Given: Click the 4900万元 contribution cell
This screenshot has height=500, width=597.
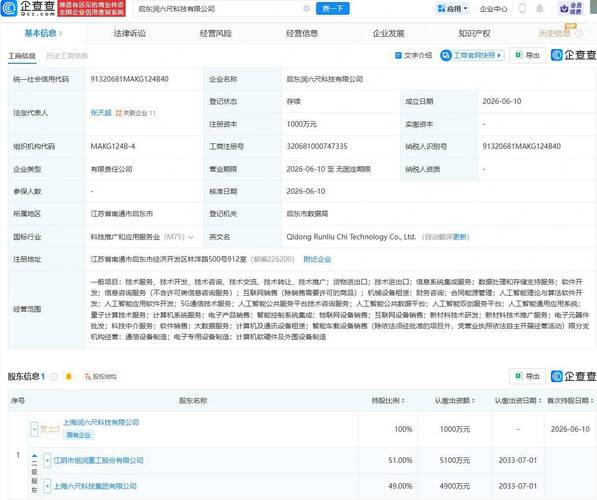Looking at the screenshot, I should click(x=455, y=486).
